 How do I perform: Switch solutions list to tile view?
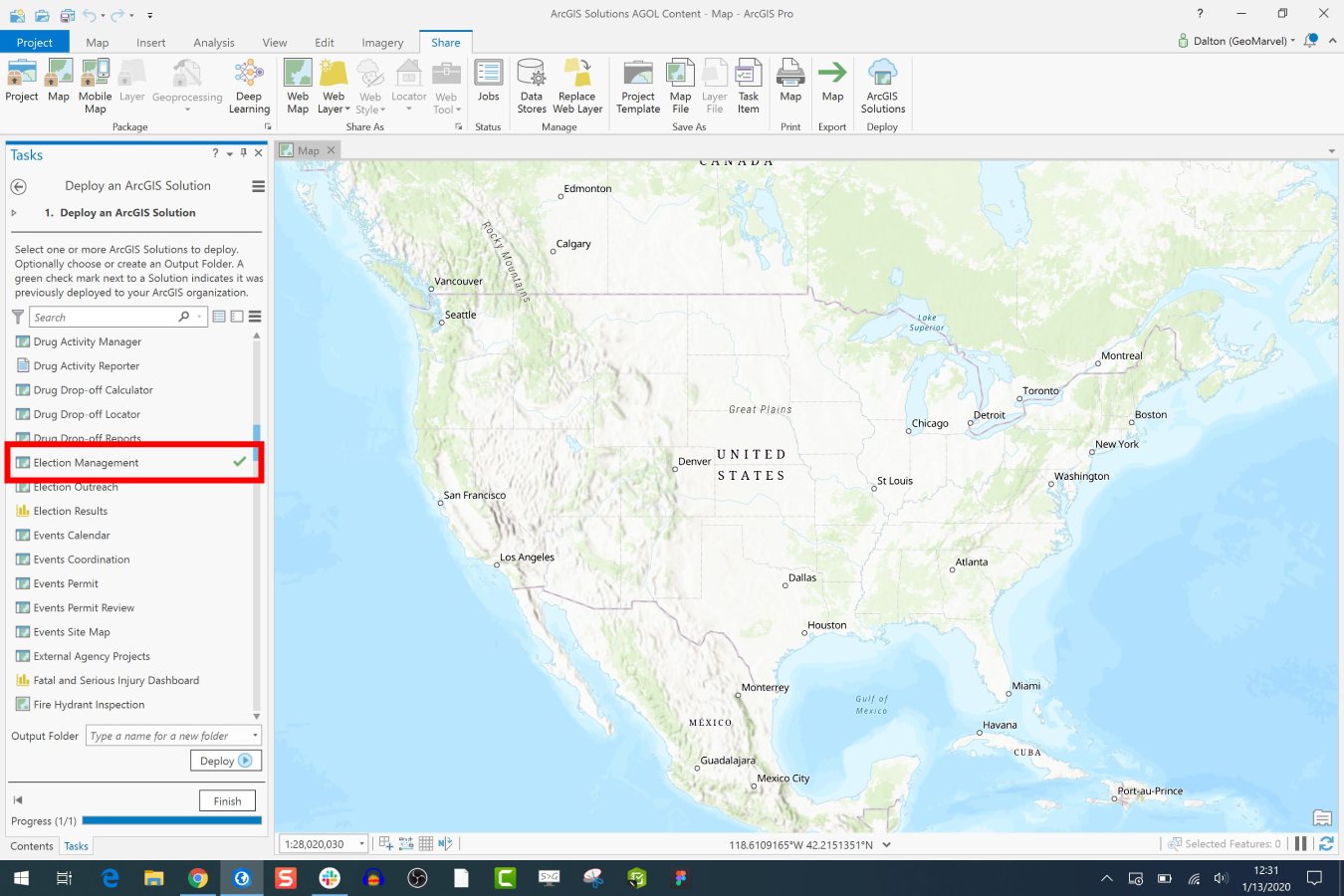pos(237,317)
